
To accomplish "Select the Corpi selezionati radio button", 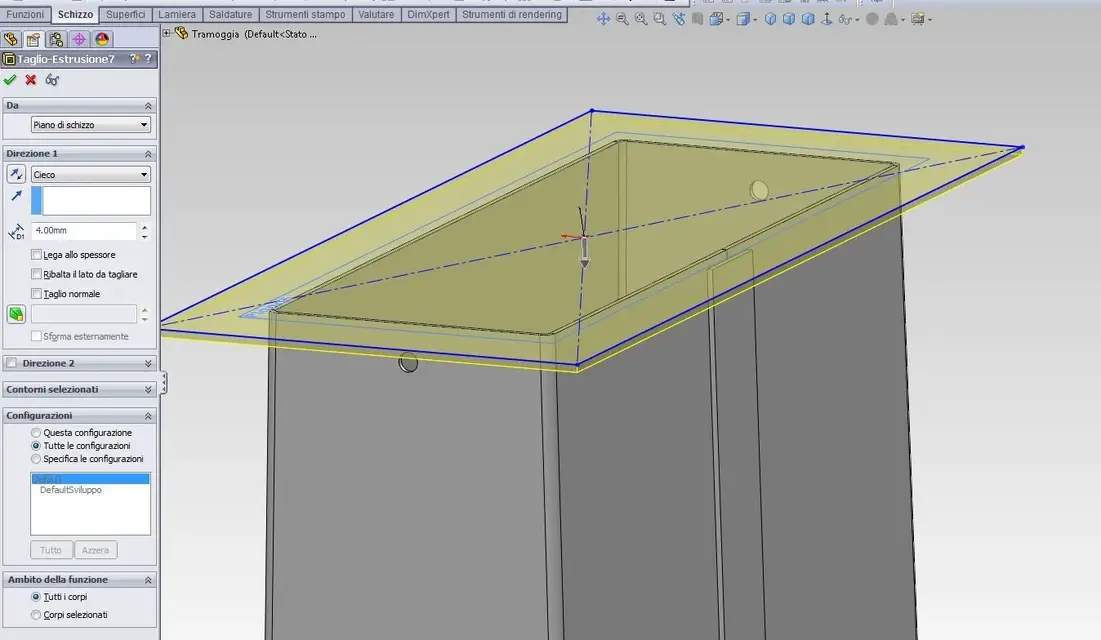I will point(36,615).
